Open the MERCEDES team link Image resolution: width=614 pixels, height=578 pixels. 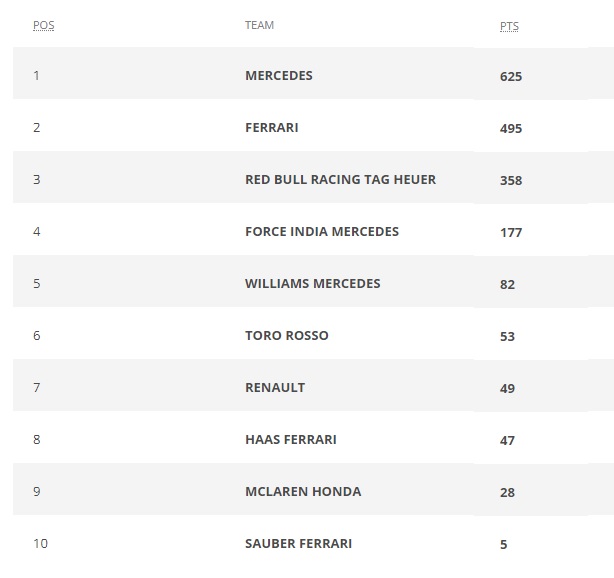[x=279, y=75]
